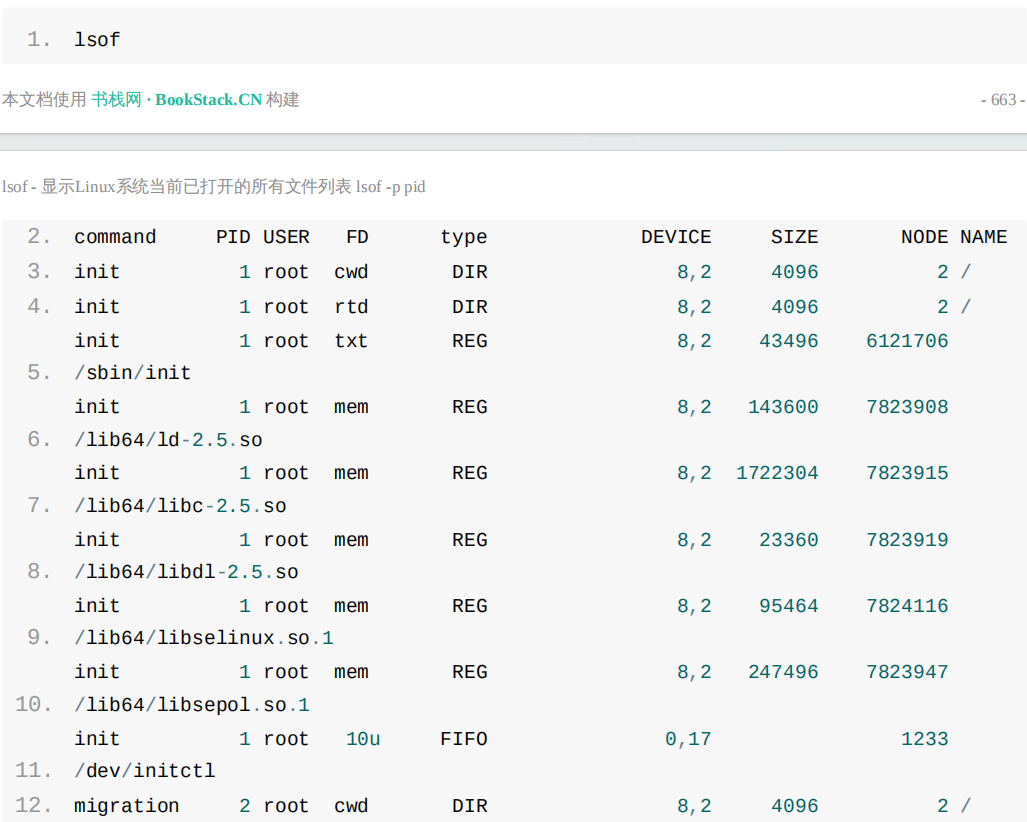Click node value 7823915
The width and height of the screenshot is (1027, 822).
pyautogui.click(x=907, y=473)
